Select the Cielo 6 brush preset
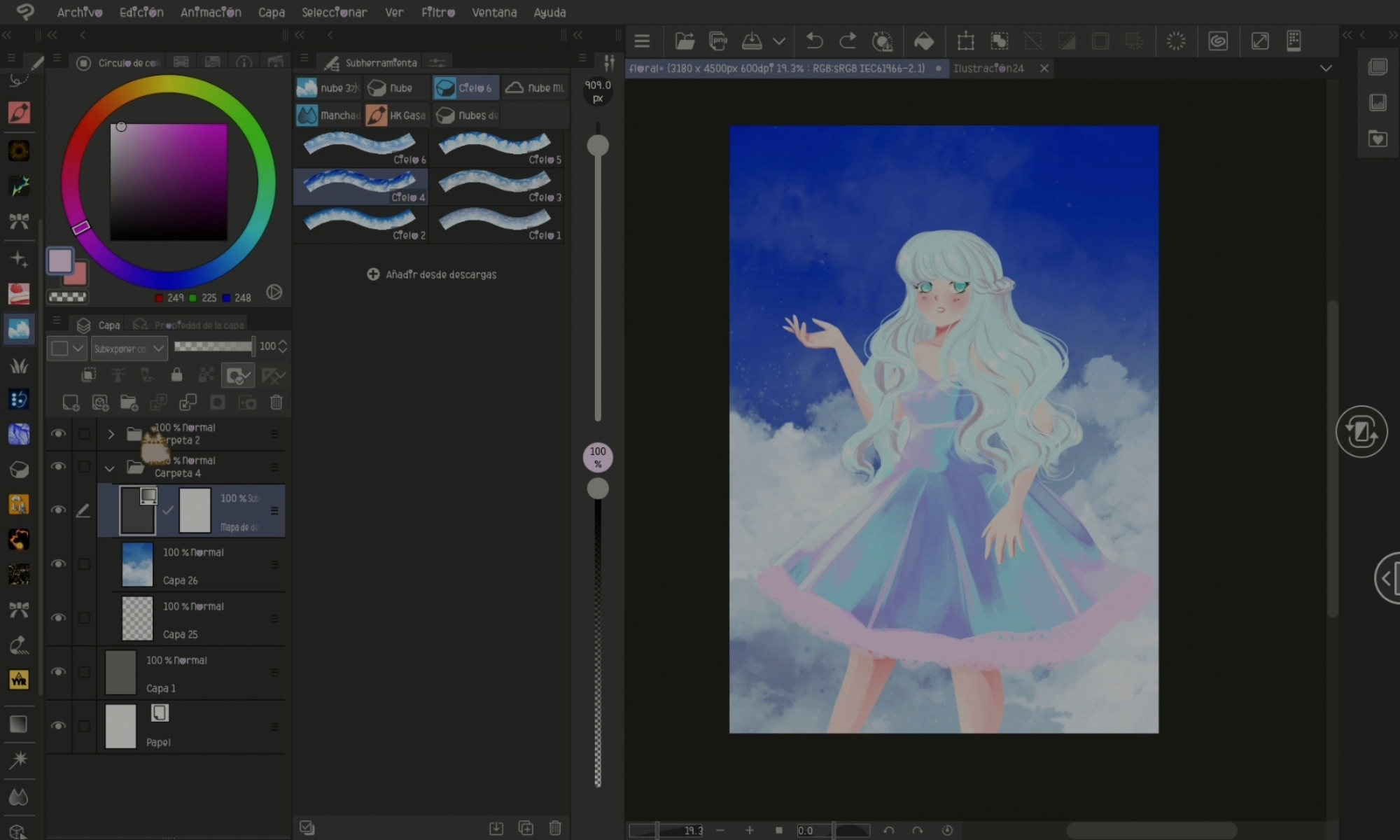The image size is (1400, 840). (361, 147)
